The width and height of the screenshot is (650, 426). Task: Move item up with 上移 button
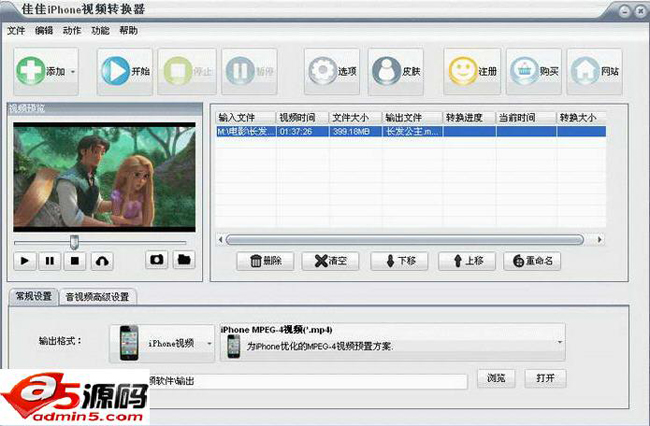click(467, 261)
